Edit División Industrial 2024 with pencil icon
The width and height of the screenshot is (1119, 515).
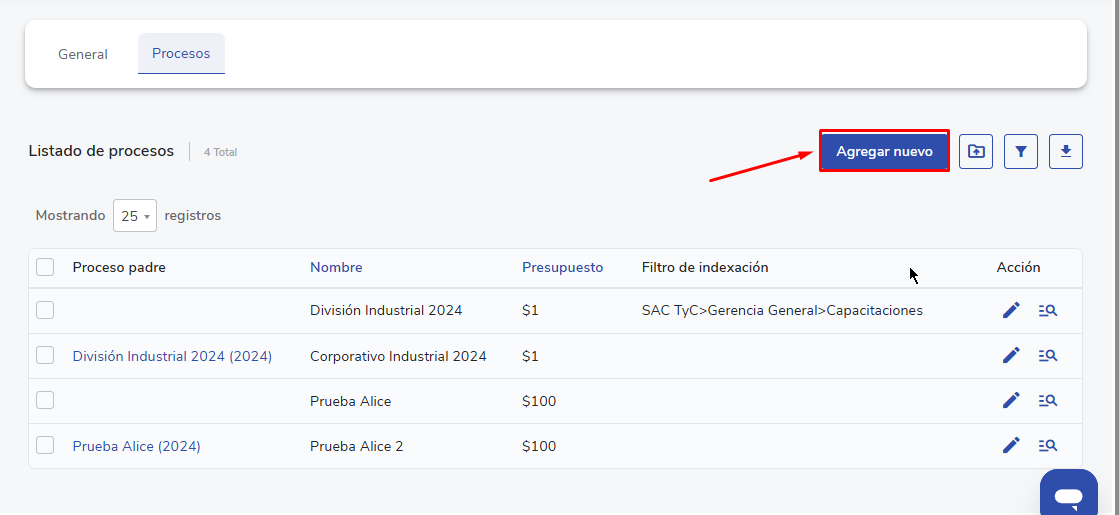point(1011,311)
